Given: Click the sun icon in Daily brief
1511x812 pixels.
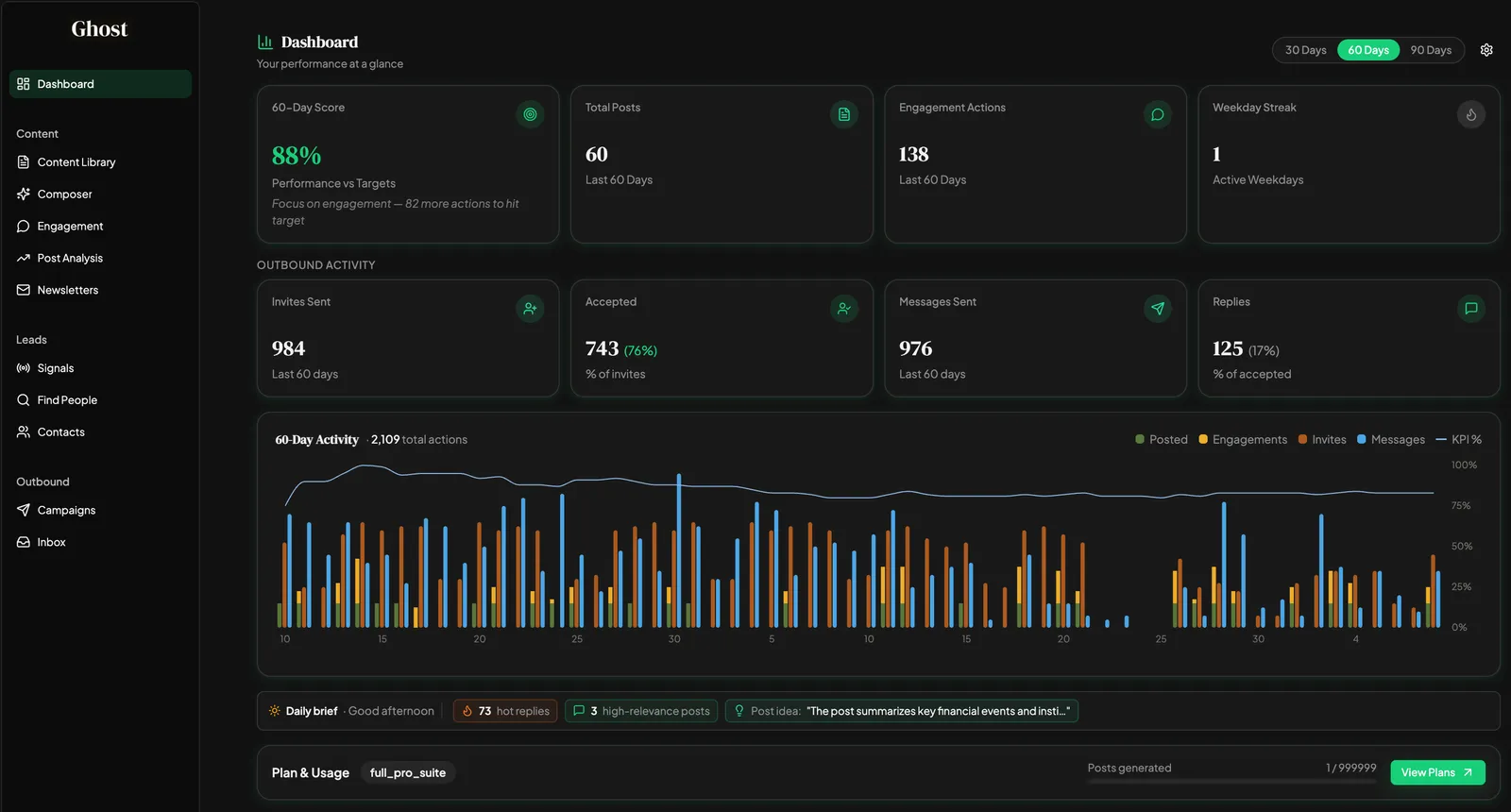Looking at the screenshot, I should [x=275, y=711].
